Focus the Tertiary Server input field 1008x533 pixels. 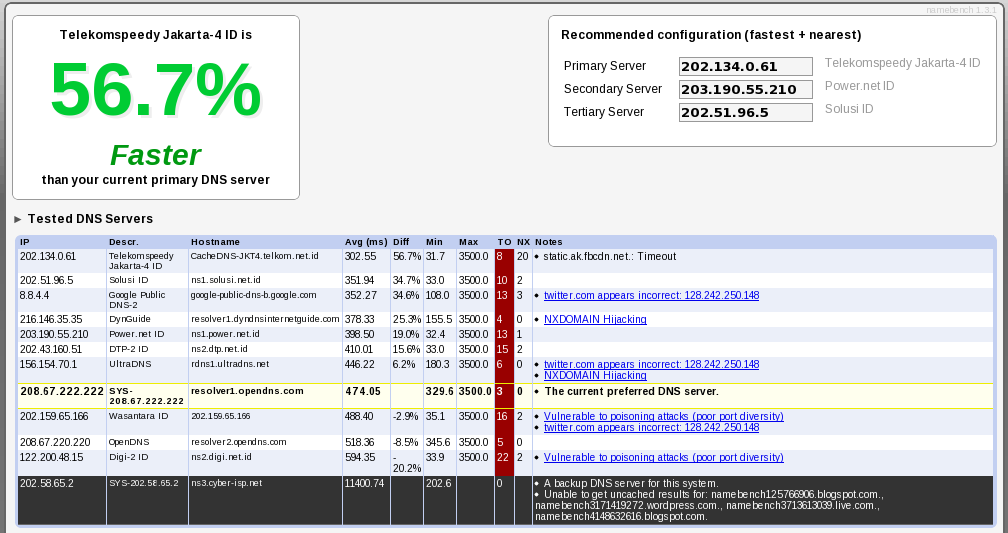point(746,113)
